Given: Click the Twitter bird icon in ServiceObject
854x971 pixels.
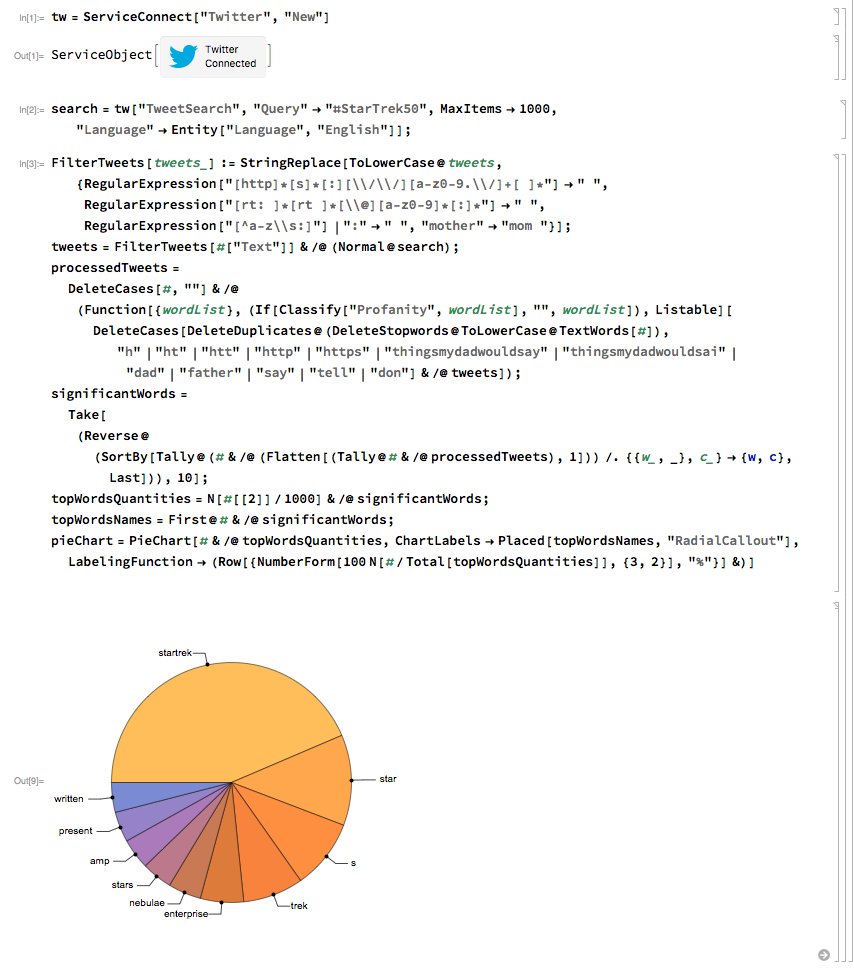Looking at the screenshot, I should 183,56.
